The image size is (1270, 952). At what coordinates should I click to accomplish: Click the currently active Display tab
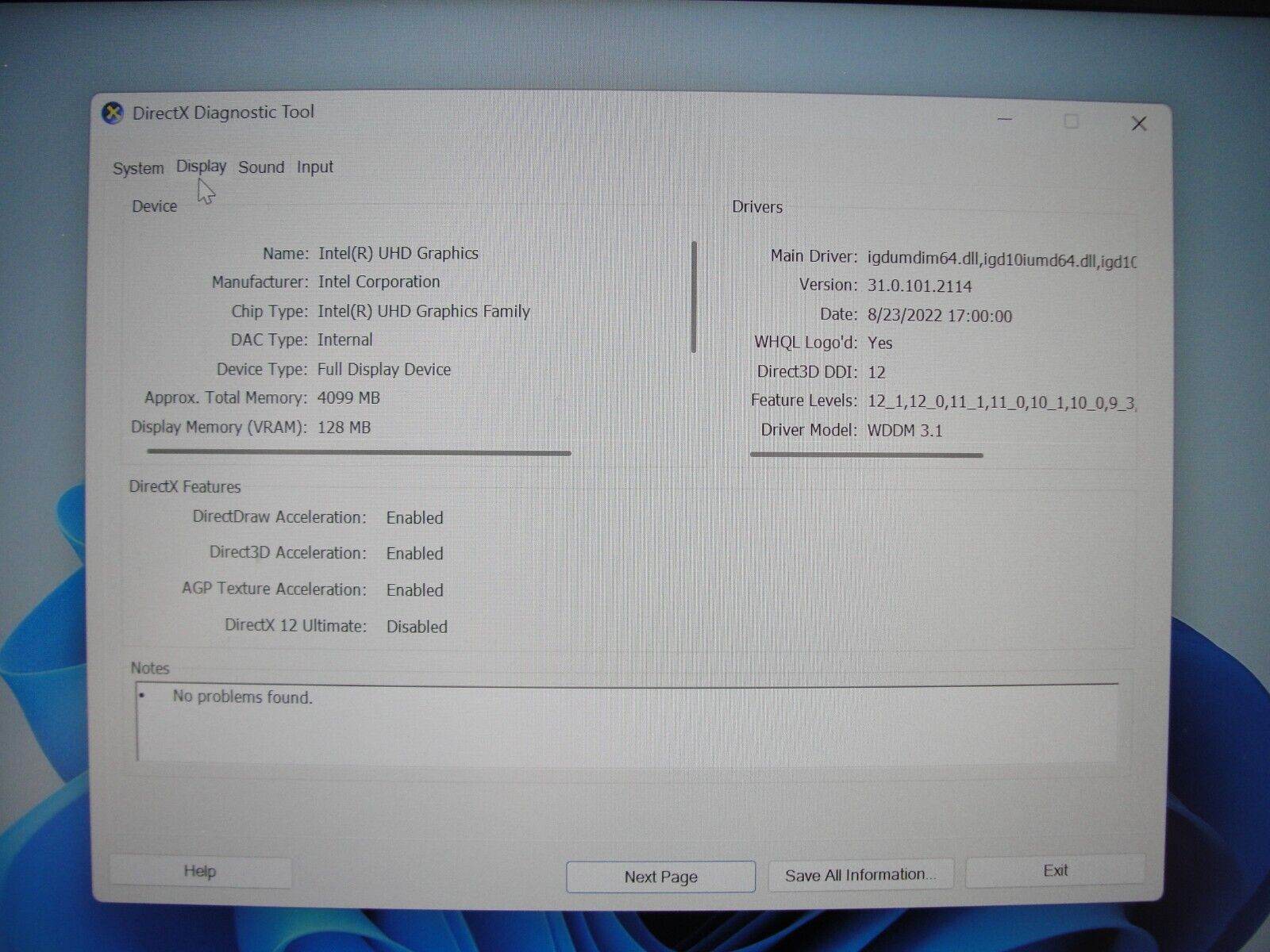200,167
